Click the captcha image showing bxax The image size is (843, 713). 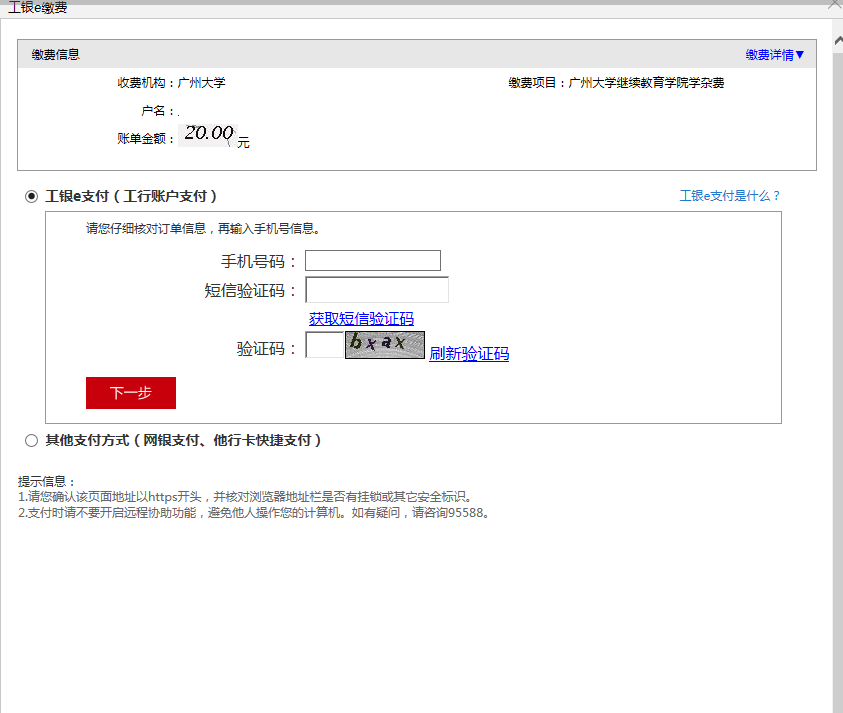click(384, 345)
